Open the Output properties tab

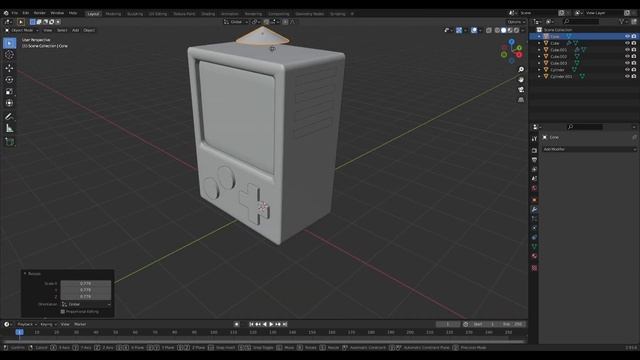[x=534, y=160]
